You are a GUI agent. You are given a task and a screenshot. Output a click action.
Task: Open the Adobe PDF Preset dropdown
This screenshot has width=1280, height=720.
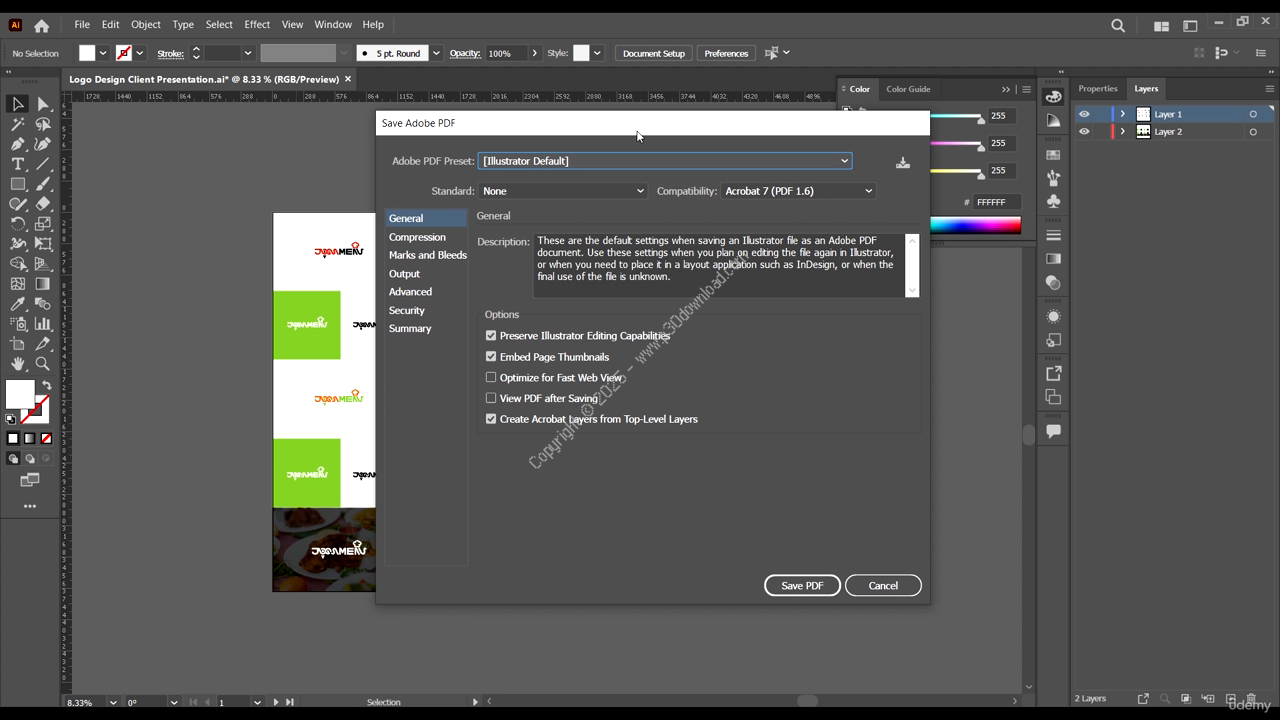(x=665, y=161)
